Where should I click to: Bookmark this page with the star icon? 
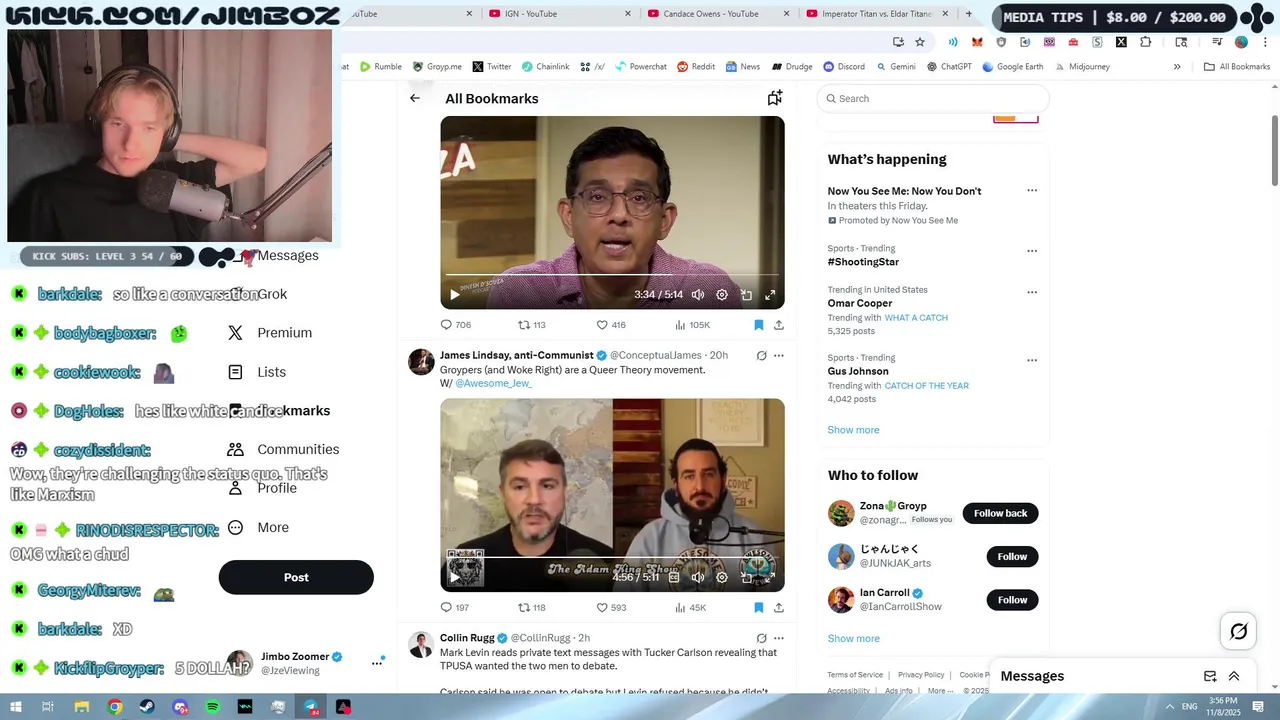click(x=920, y=42)
